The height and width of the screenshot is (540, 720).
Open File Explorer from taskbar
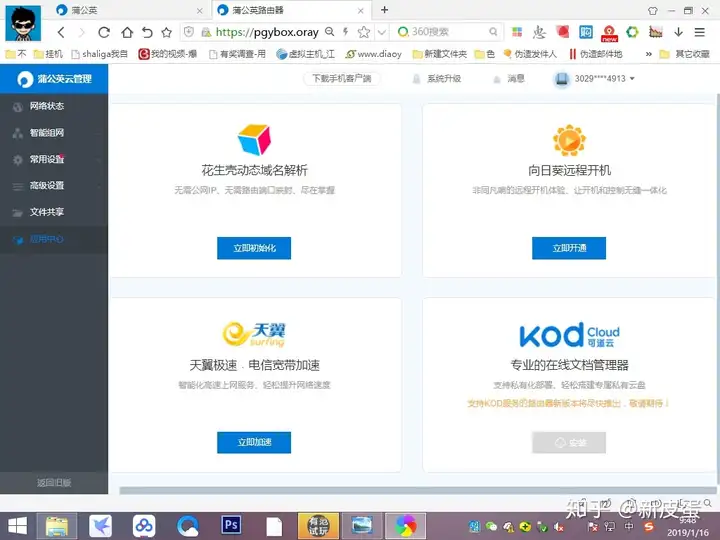pyautogui.click(x=56, y=526)
